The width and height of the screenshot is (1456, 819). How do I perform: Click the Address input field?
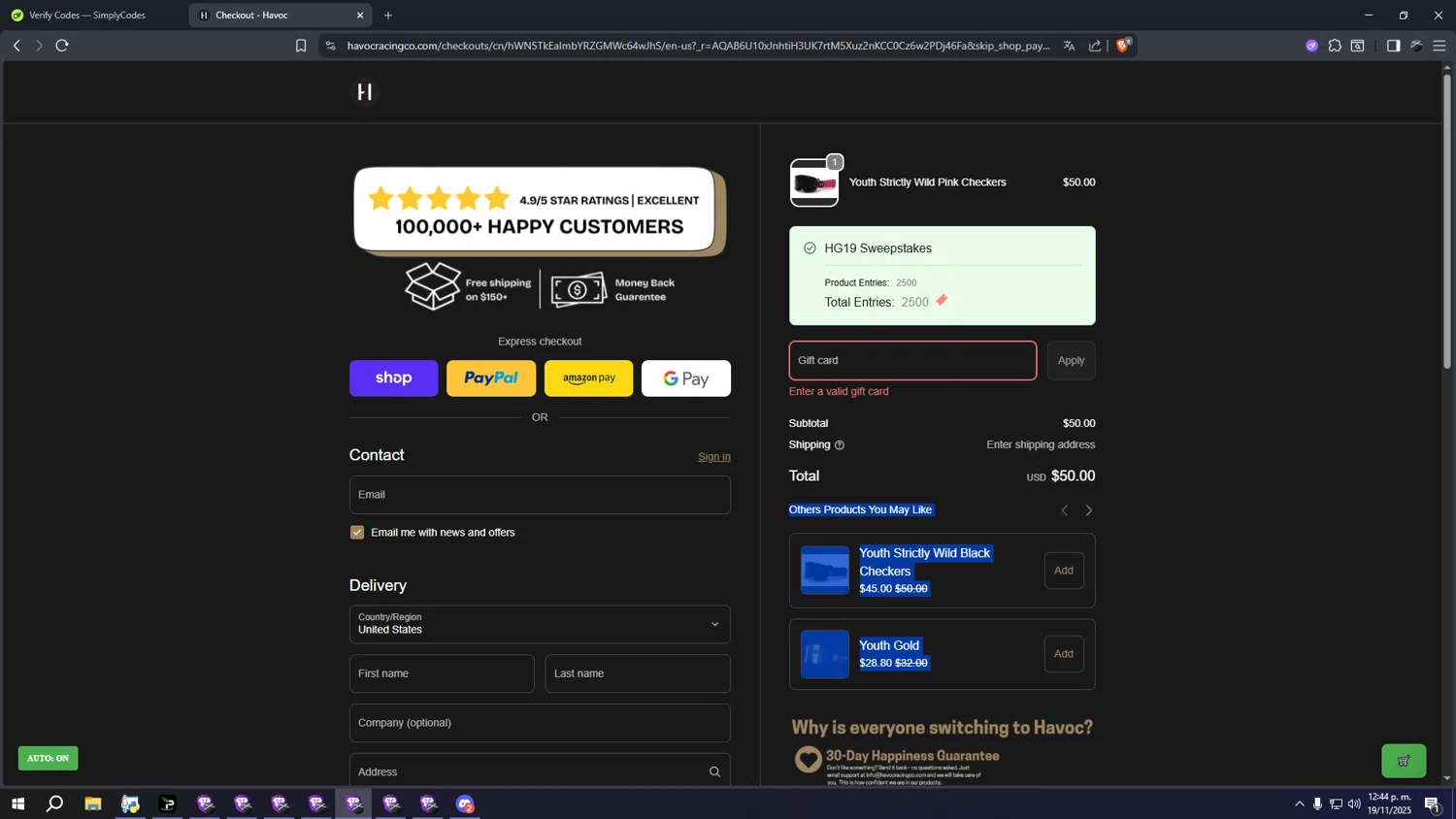(x=540, y=772)
